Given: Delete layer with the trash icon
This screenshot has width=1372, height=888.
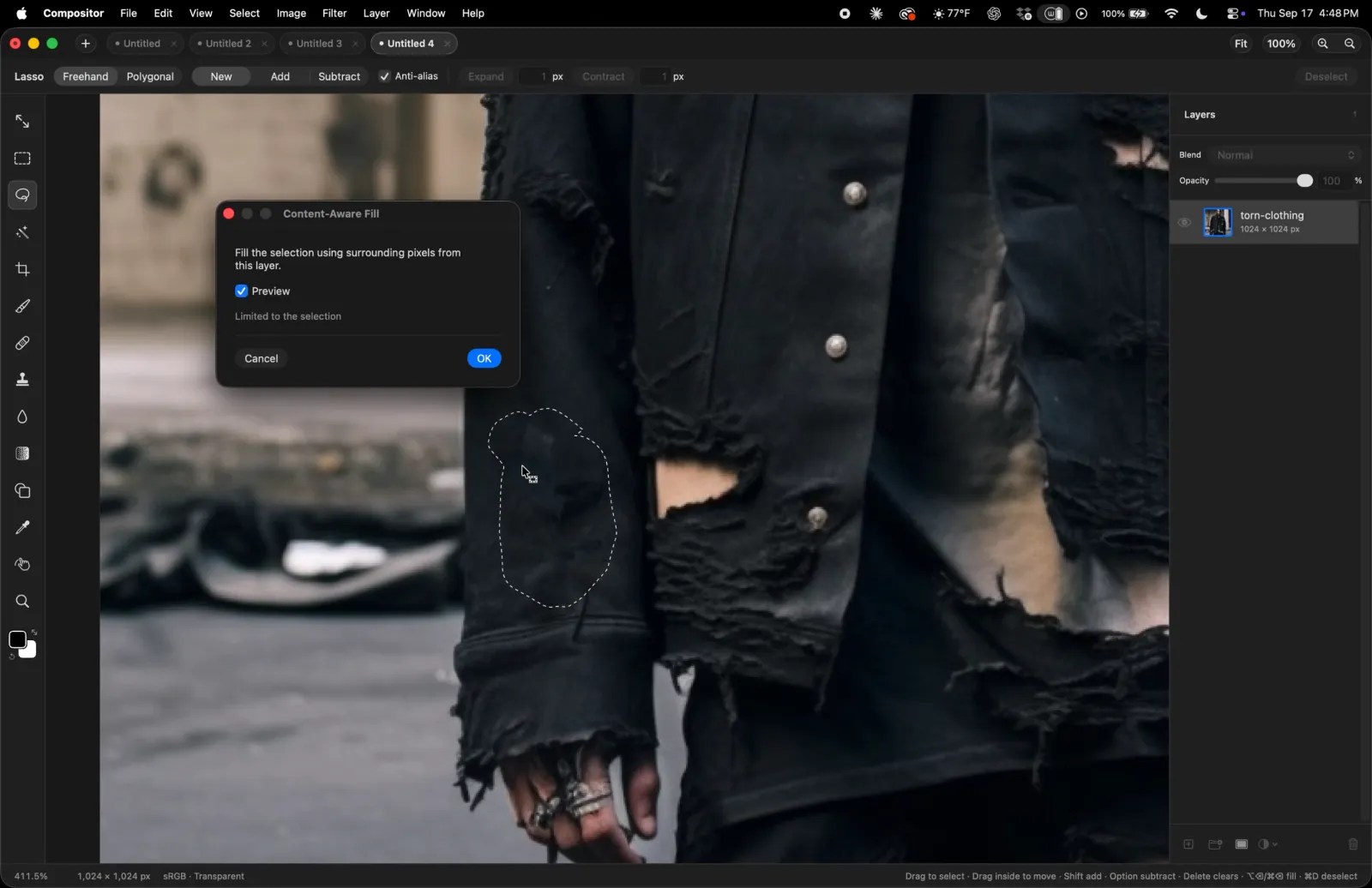Looking at the screenshot, I should (1353, 844).
